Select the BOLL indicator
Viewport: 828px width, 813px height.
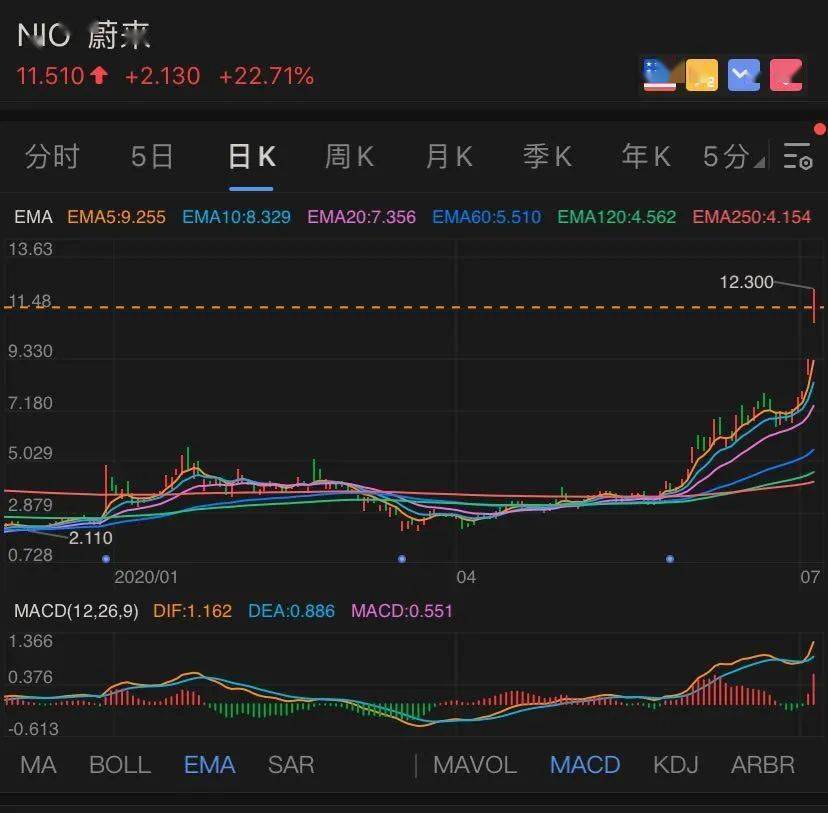[120, 764]
